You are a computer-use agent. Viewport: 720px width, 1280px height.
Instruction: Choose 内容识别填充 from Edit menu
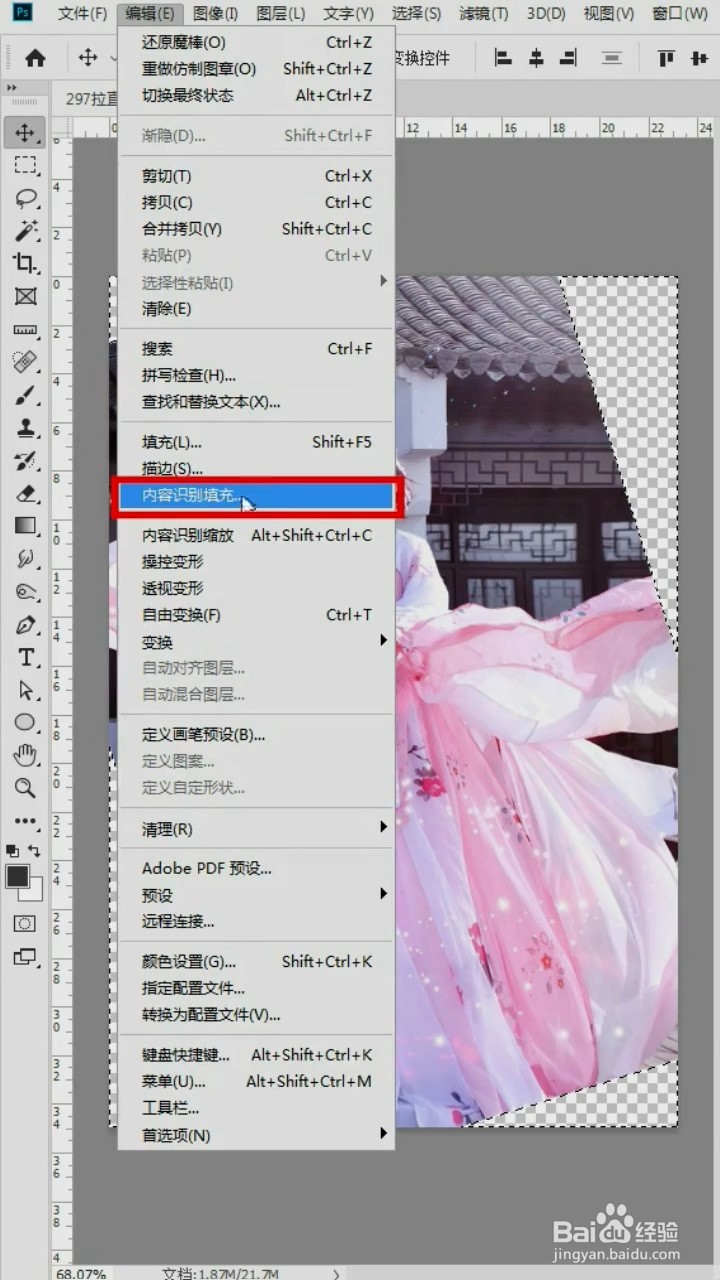click(x=257, y=496)
